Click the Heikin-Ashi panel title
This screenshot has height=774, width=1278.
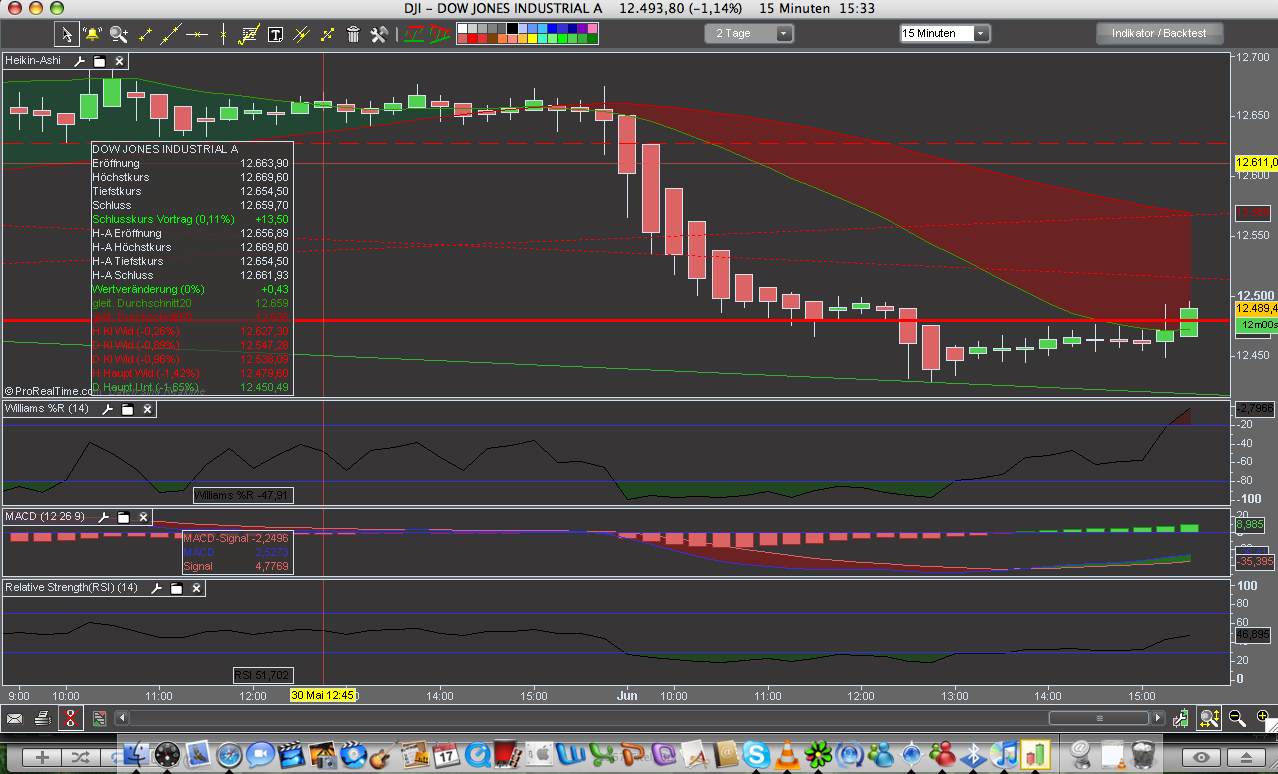click(x=35, y=61)
